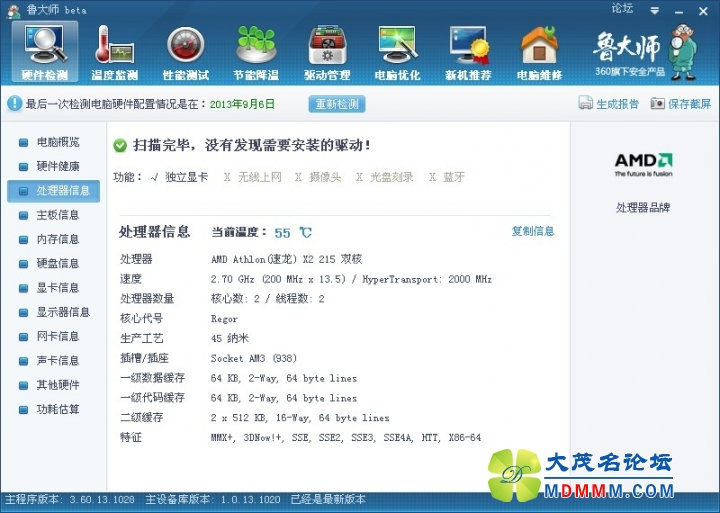Click the 生成报告 printer icon
This screenshot has width=720, height=513.
[x=585, y=103]
